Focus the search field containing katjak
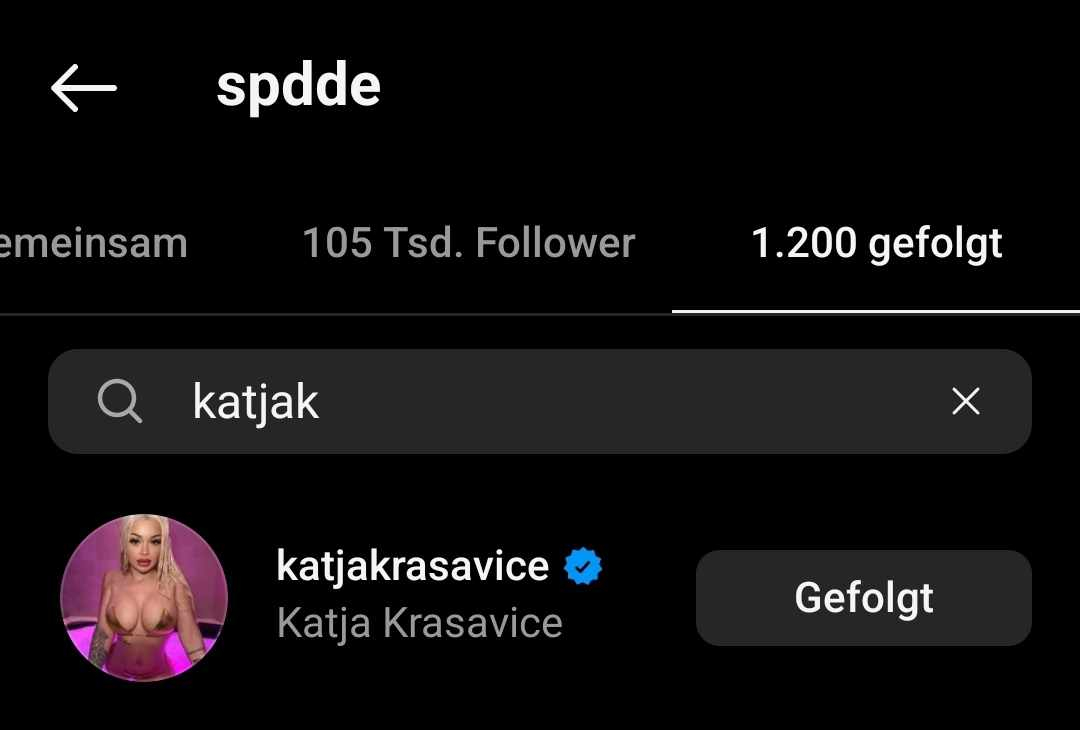This screenshot has height=730, width=1080. coord(540,401)
